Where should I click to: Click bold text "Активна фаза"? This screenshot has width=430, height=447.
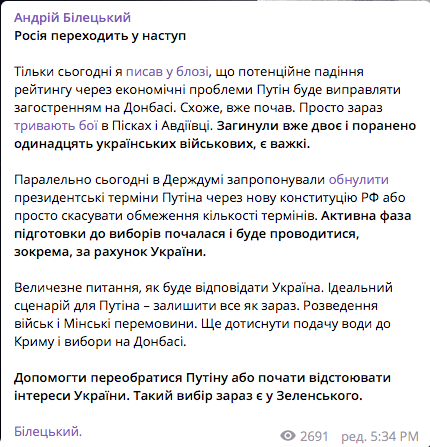366,216
